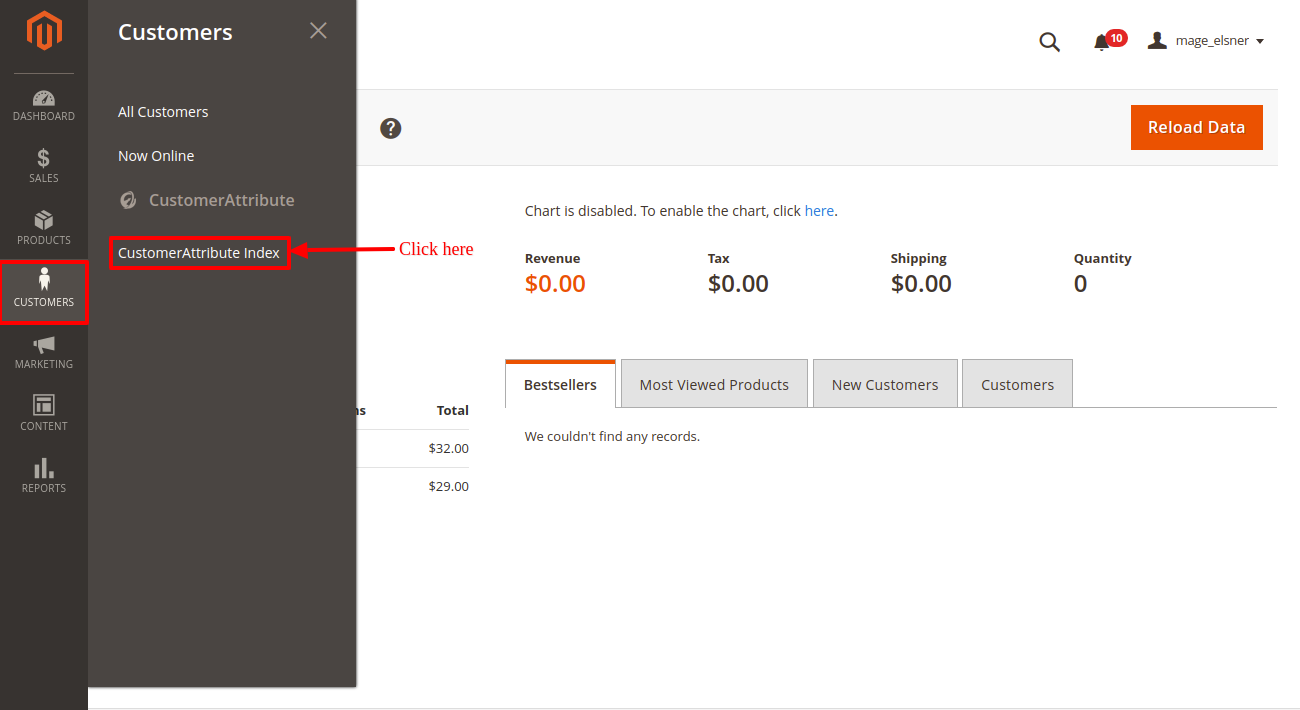Select All Customers menu item
This screenshot has height=710, width=1300.
(x=163, y=112)
